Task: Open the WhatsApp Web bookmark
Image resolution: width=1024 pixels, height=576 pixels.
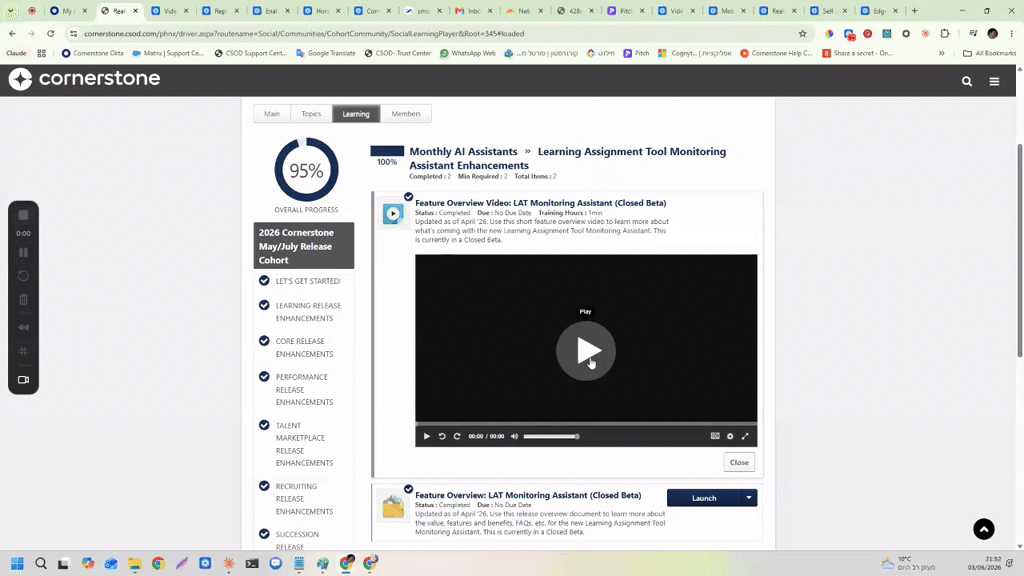Action: tap(468, 53)
